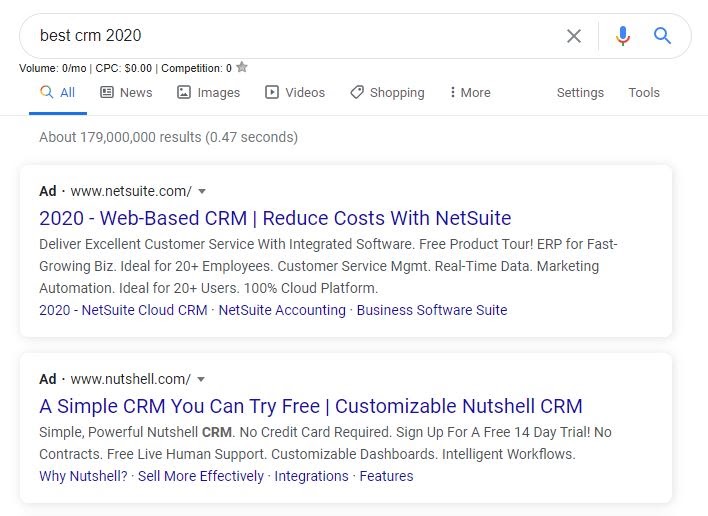Click the magnifying glass search icon
Image resolution: width=708 pixels, height=516 pixels.
tap(662, 35)
